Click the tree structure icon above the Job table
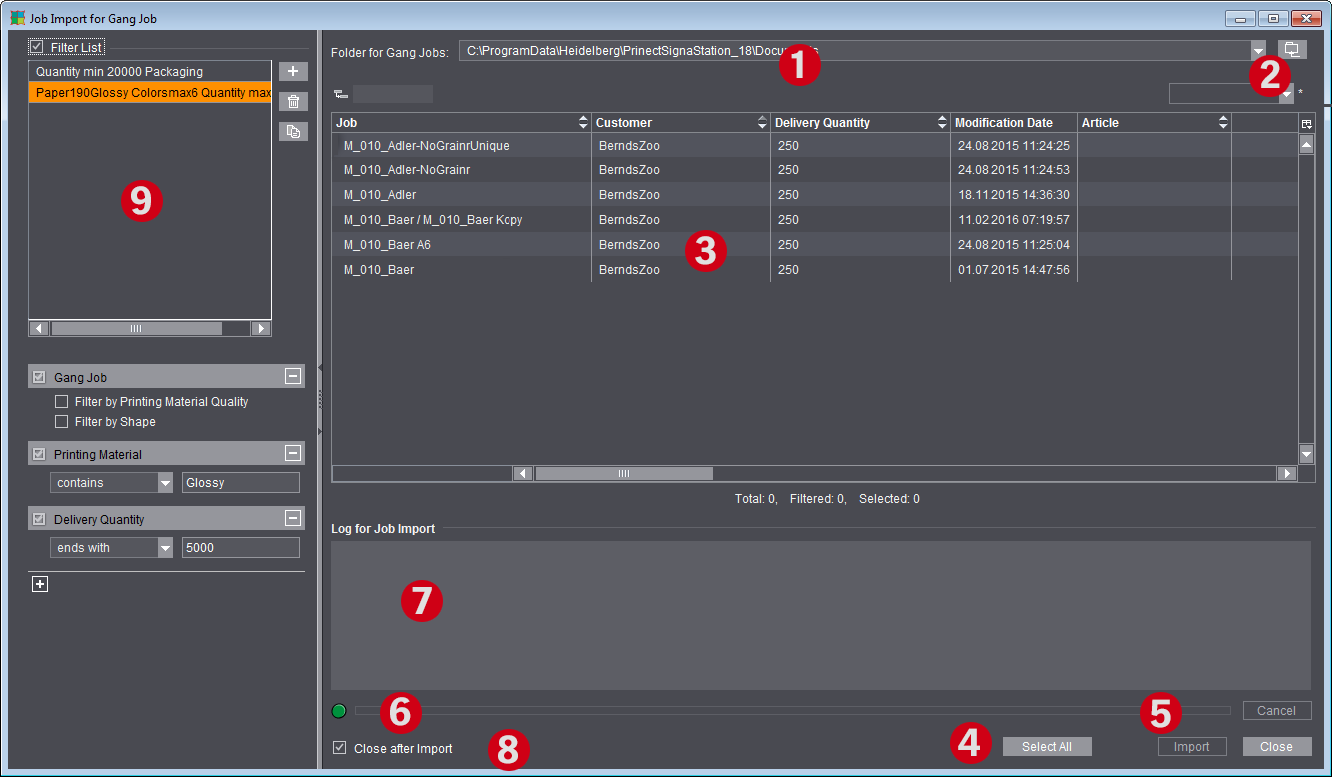This screenshot has width=1332, height=777. coord(341,95)
